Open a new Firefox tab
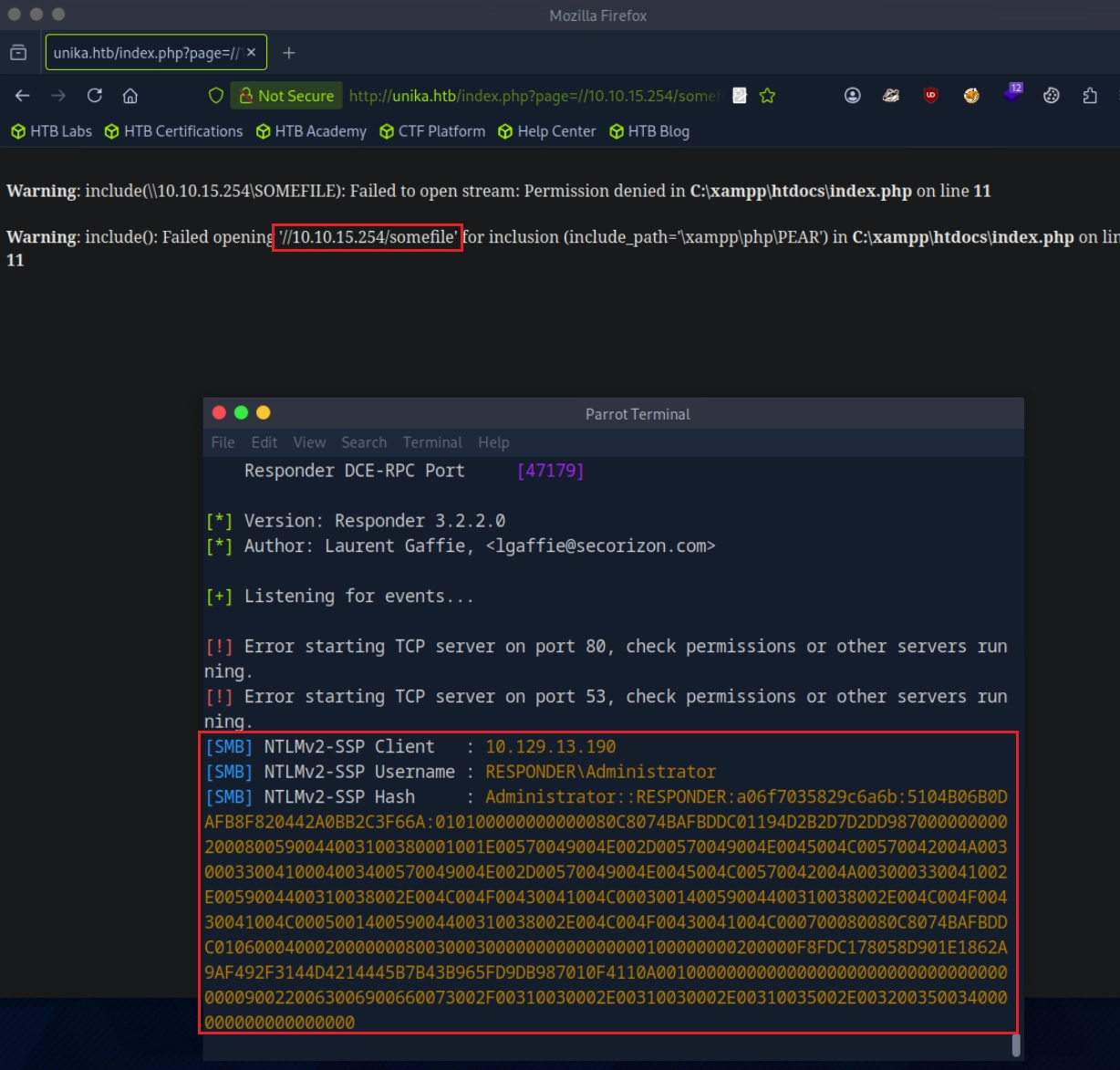This screenshot has width=1120, height=1070. pos(289,53)
